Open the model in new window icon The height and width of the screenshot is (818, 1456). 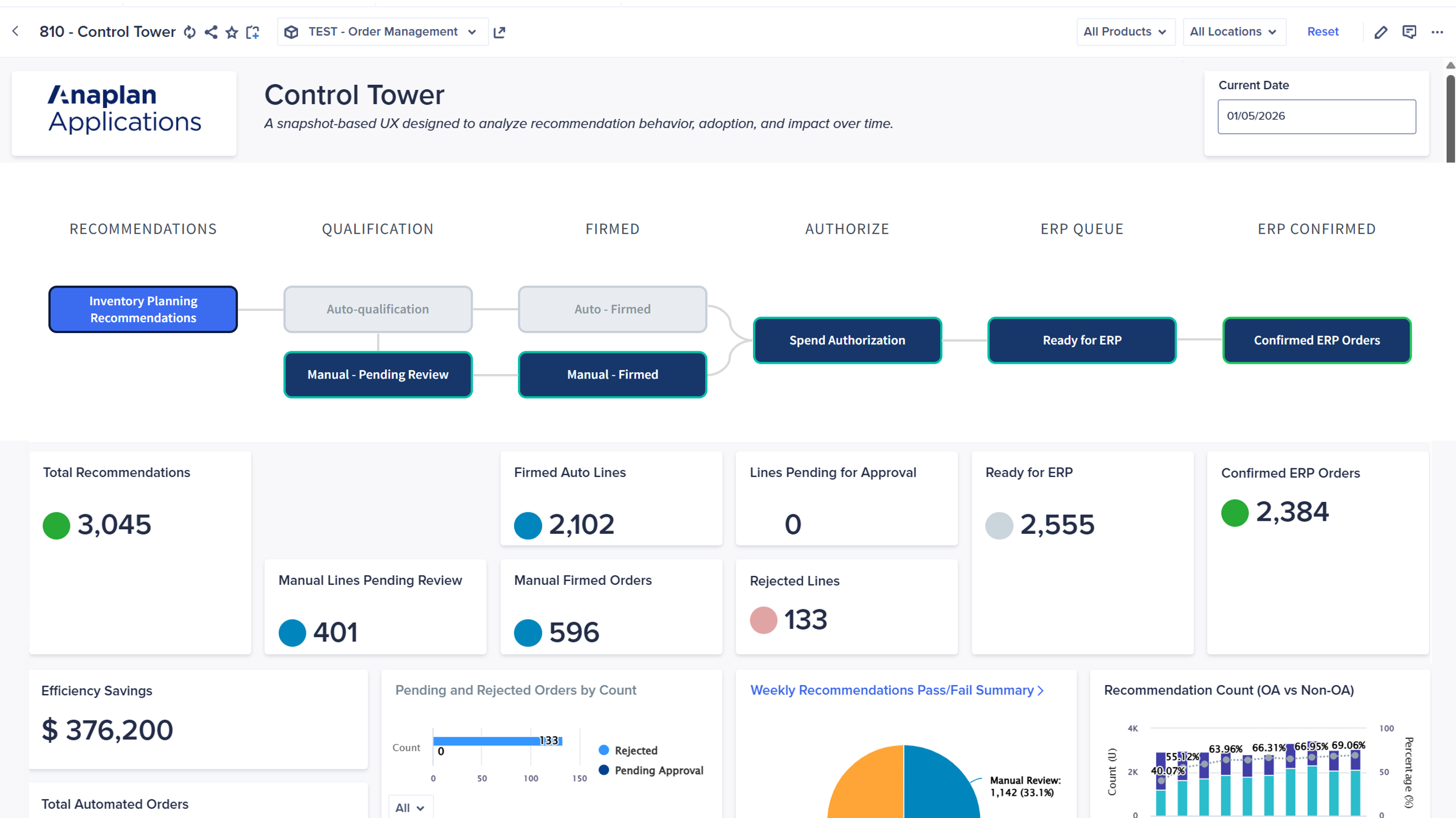coord(499,32)
